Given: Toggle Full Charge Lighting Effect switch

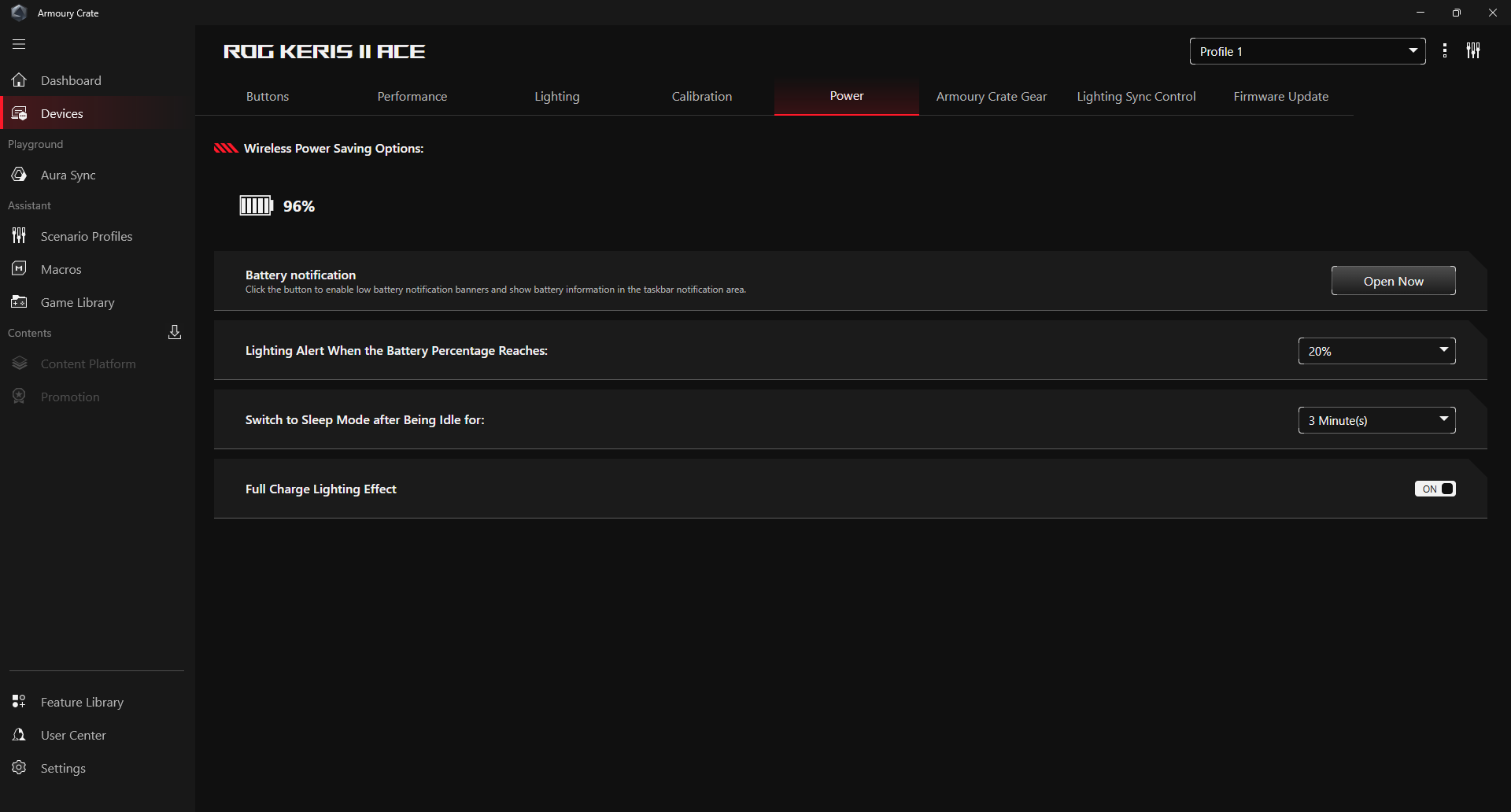Looking at the screenshot, I should [x=1435, y=489].
